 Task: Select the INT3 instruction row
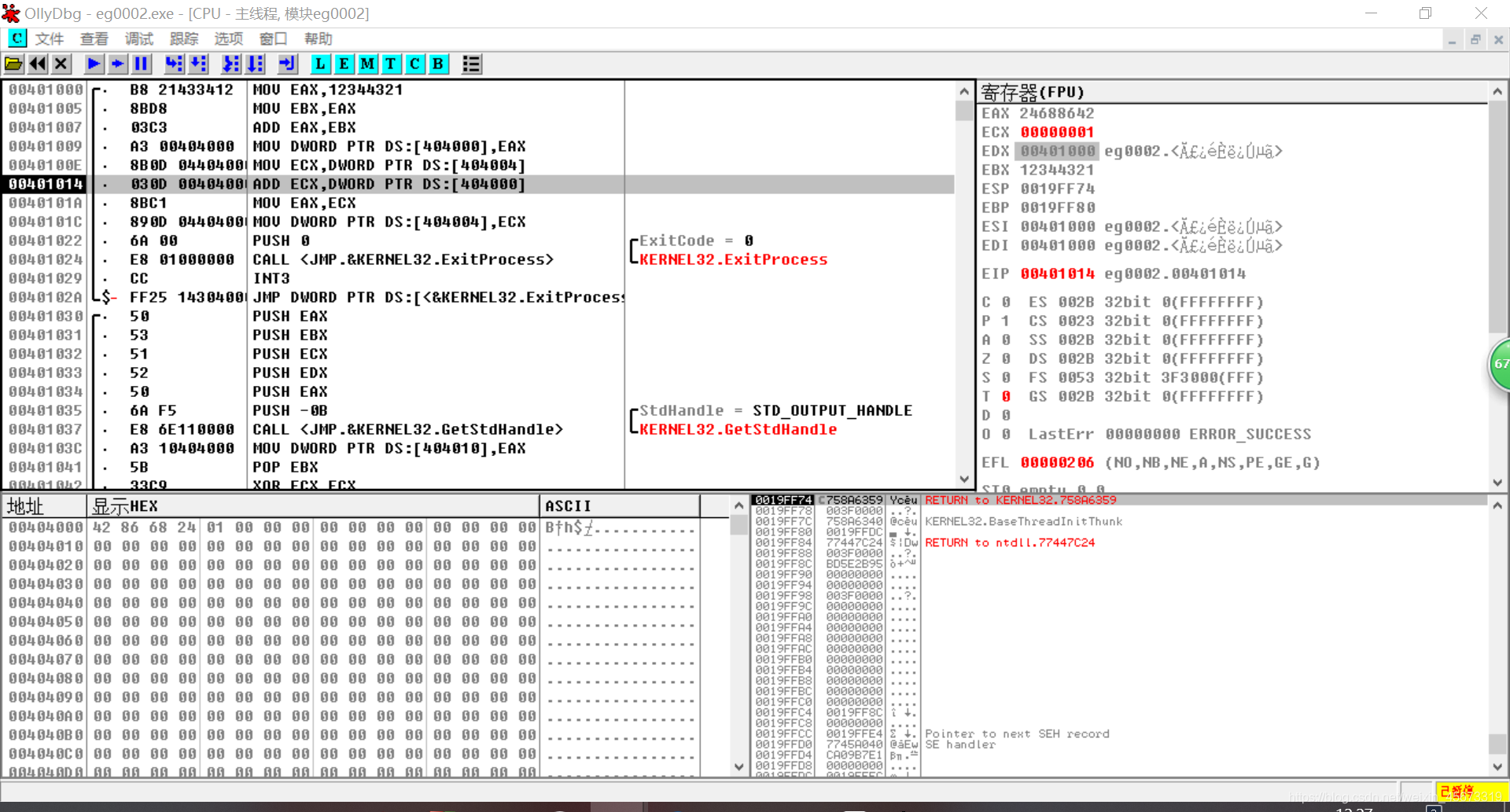point(477,278)
